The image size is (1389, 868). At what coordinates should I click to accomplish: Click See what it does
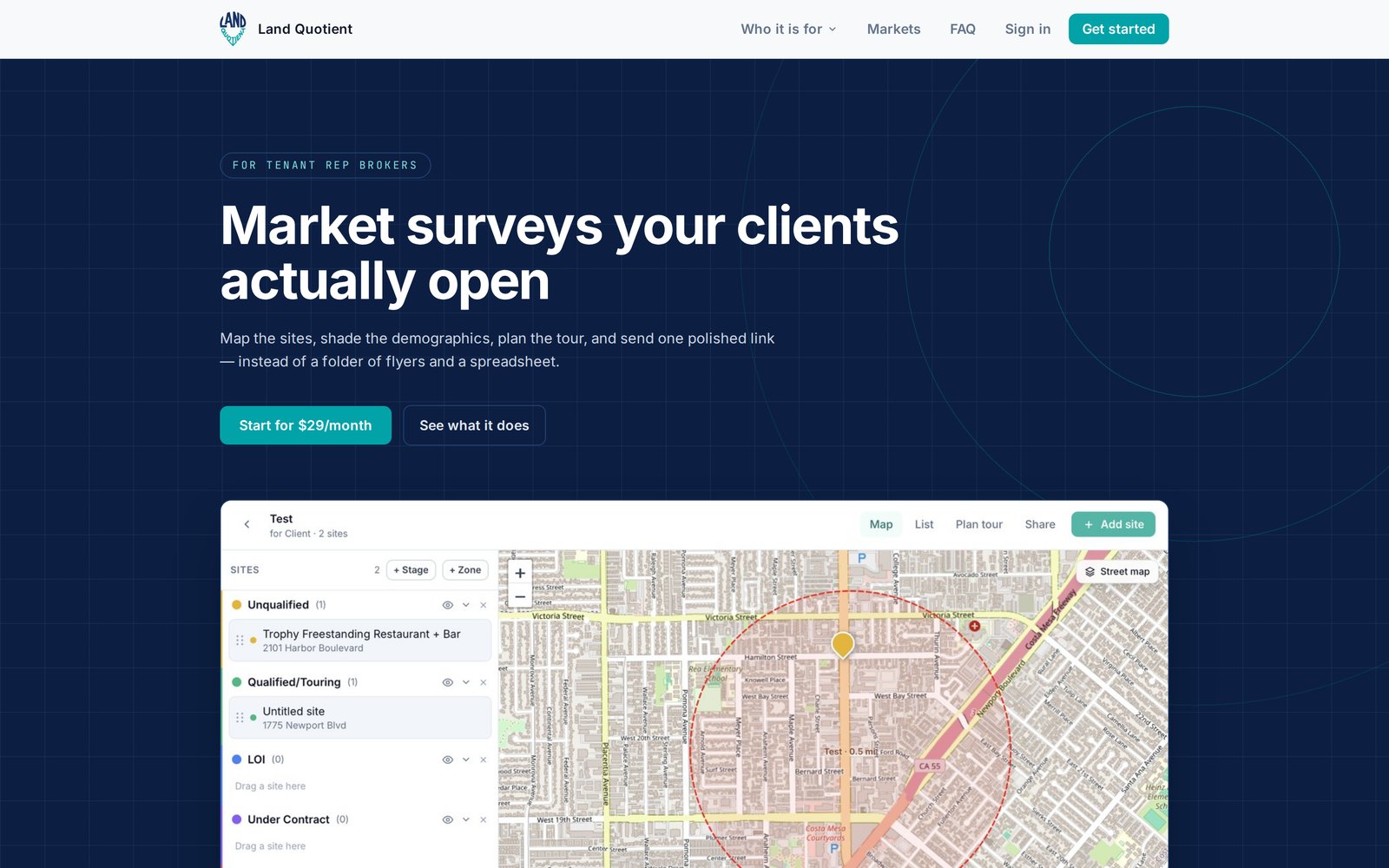474,425
